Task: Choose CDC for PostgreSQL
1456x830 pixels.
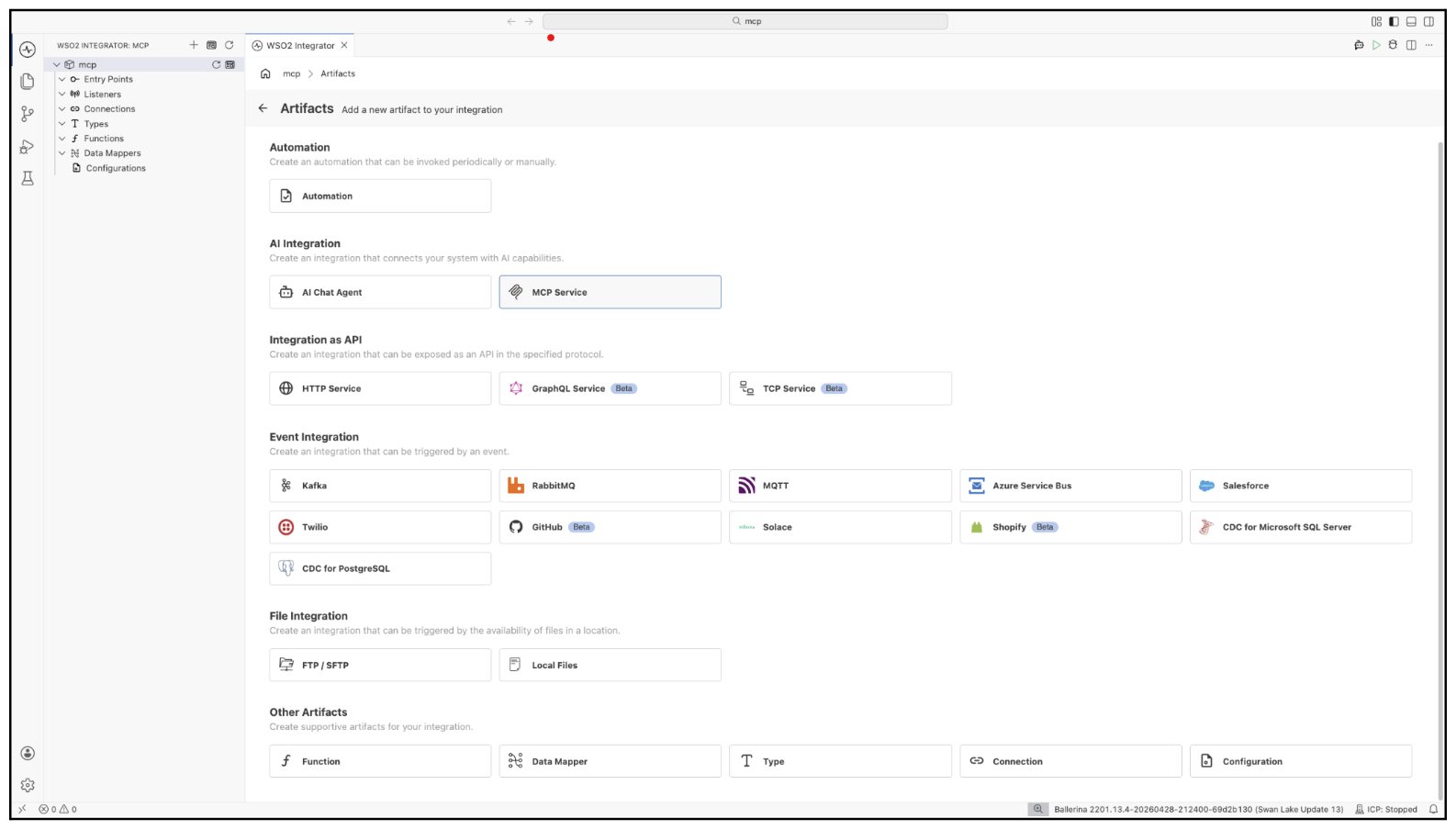Action: pyautogui.click(x=380, y=568)
